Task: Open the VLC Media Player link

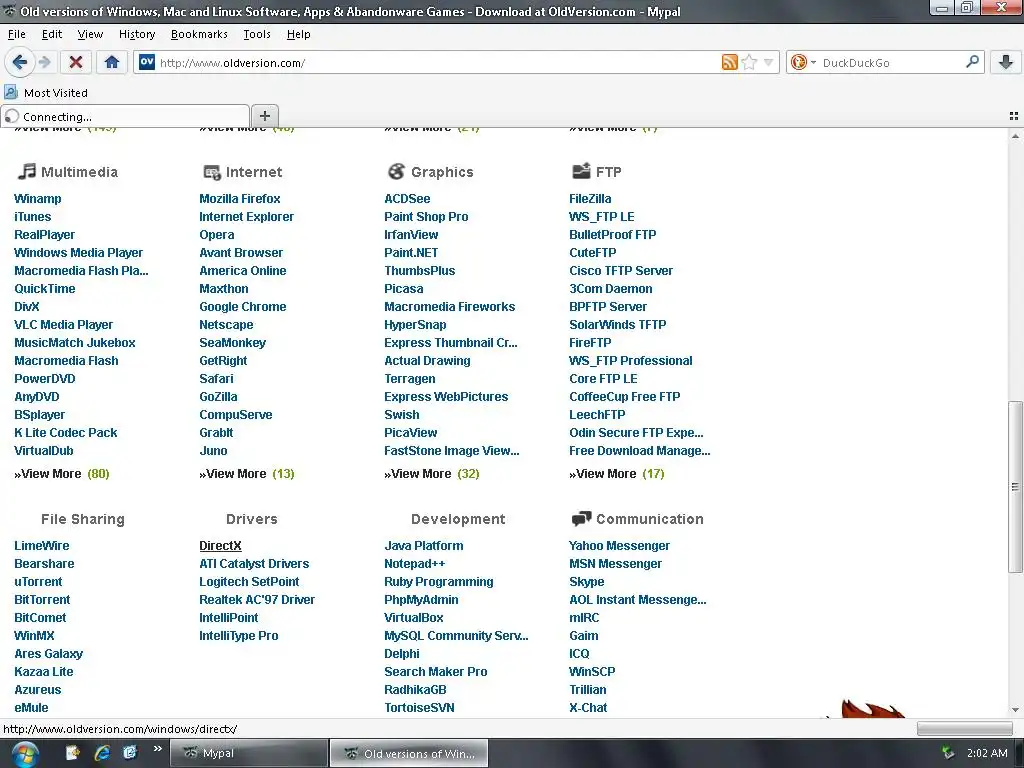Action: click(x=63, y=325)
